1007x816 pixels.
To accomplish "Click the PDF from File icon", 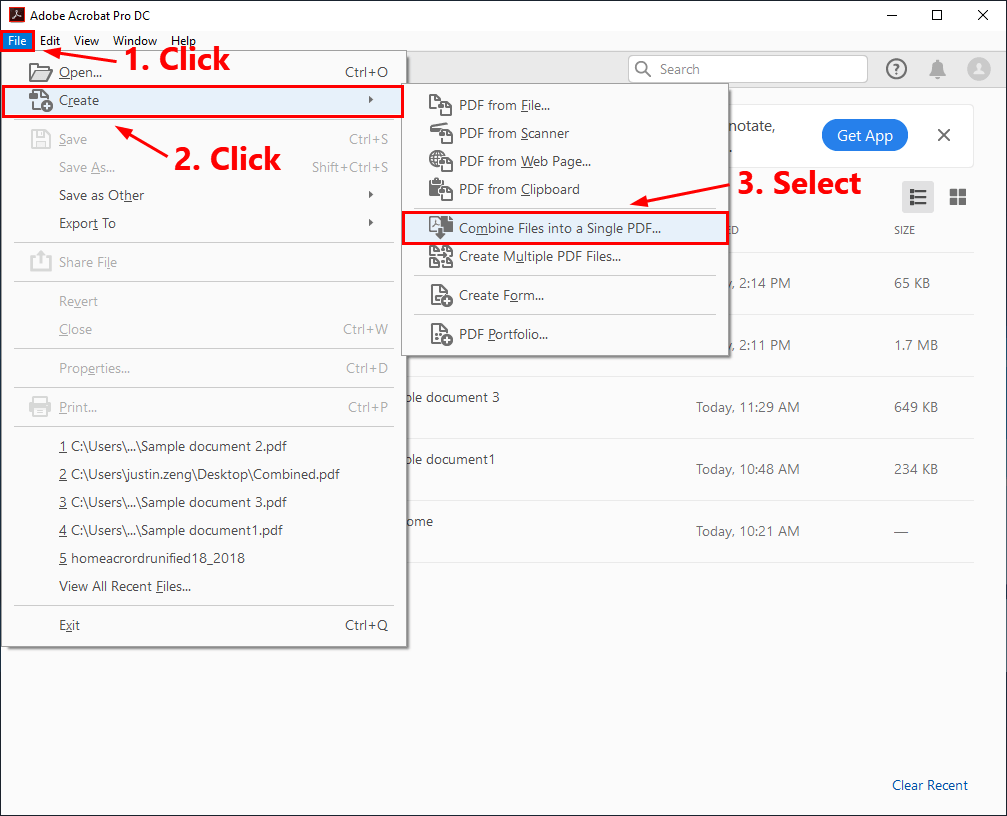I will click(441, 105).
